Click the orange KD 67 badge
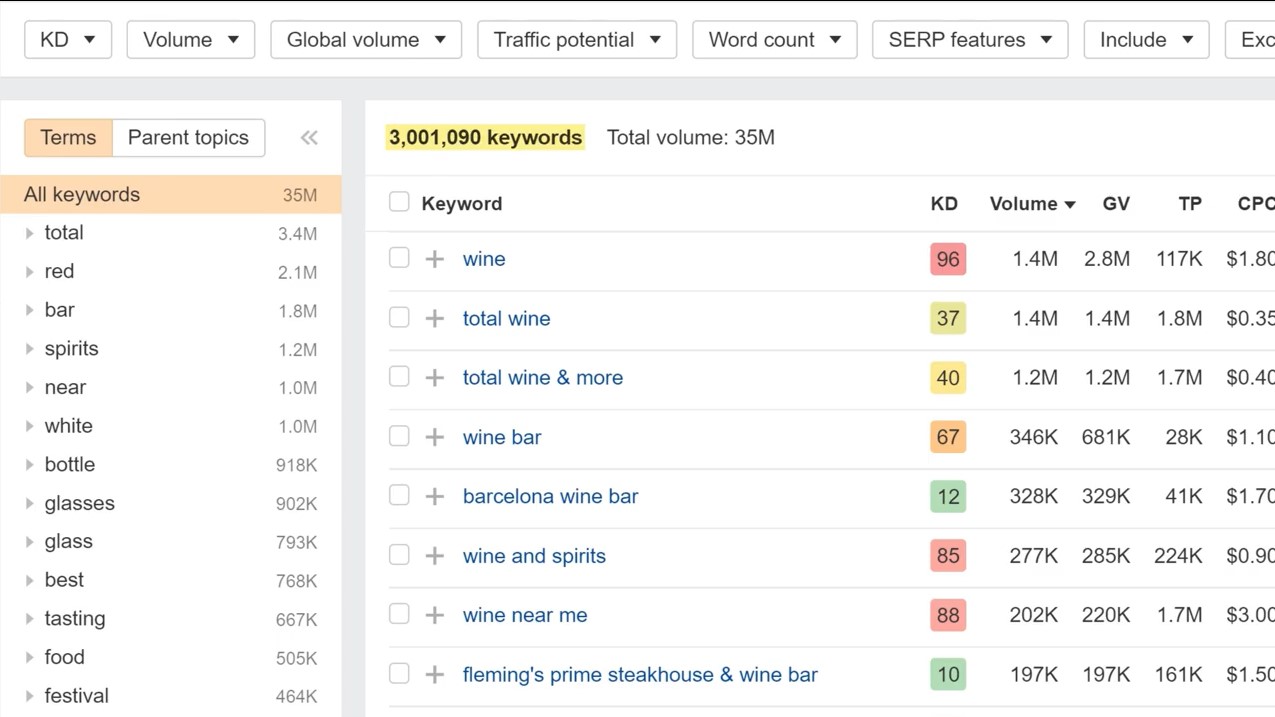Image resolution: width=1275 pixels, height=717 pixels. [948, 437]
